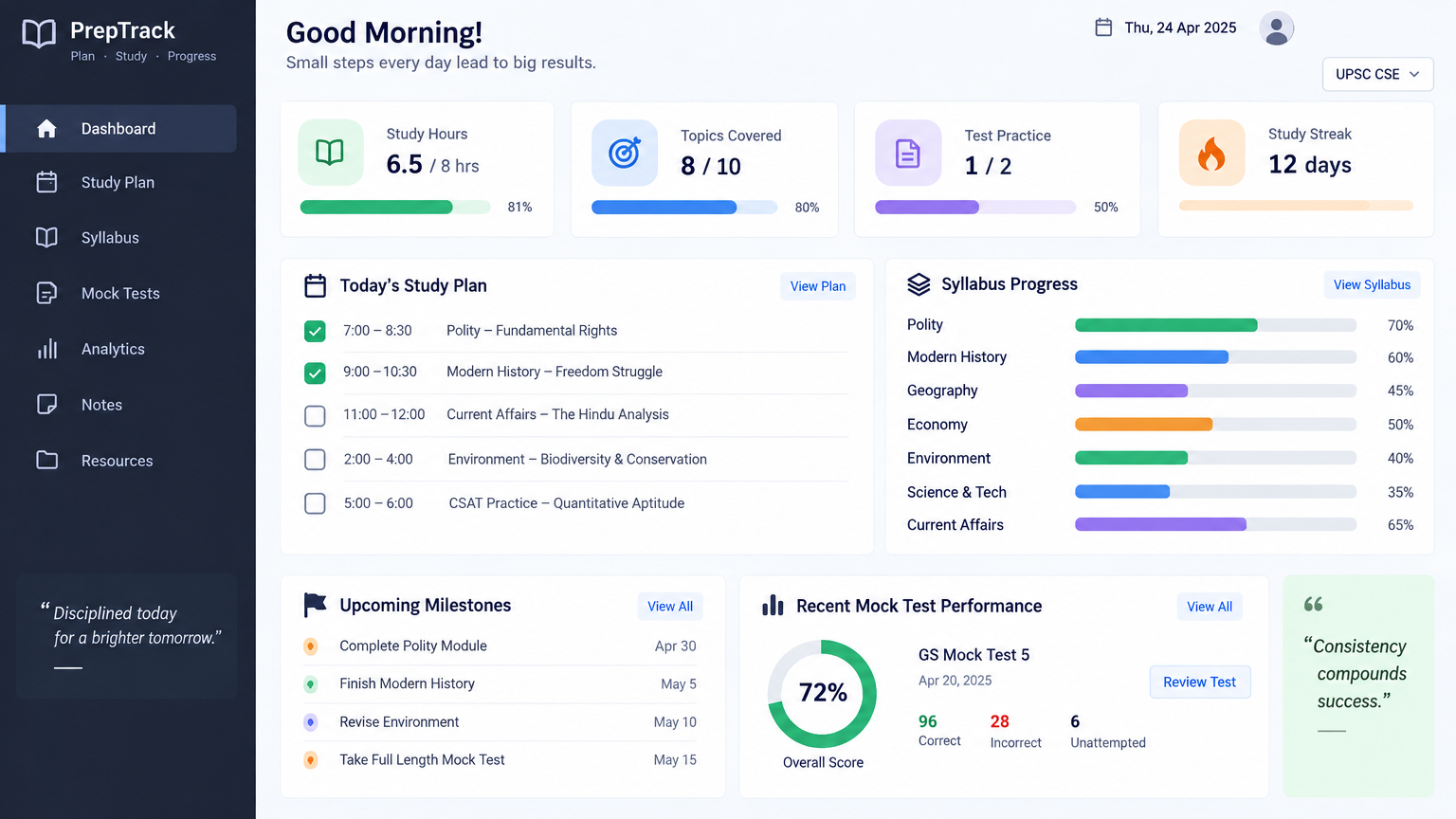Go to Dashboard in the sidebar

coord(120,128)
